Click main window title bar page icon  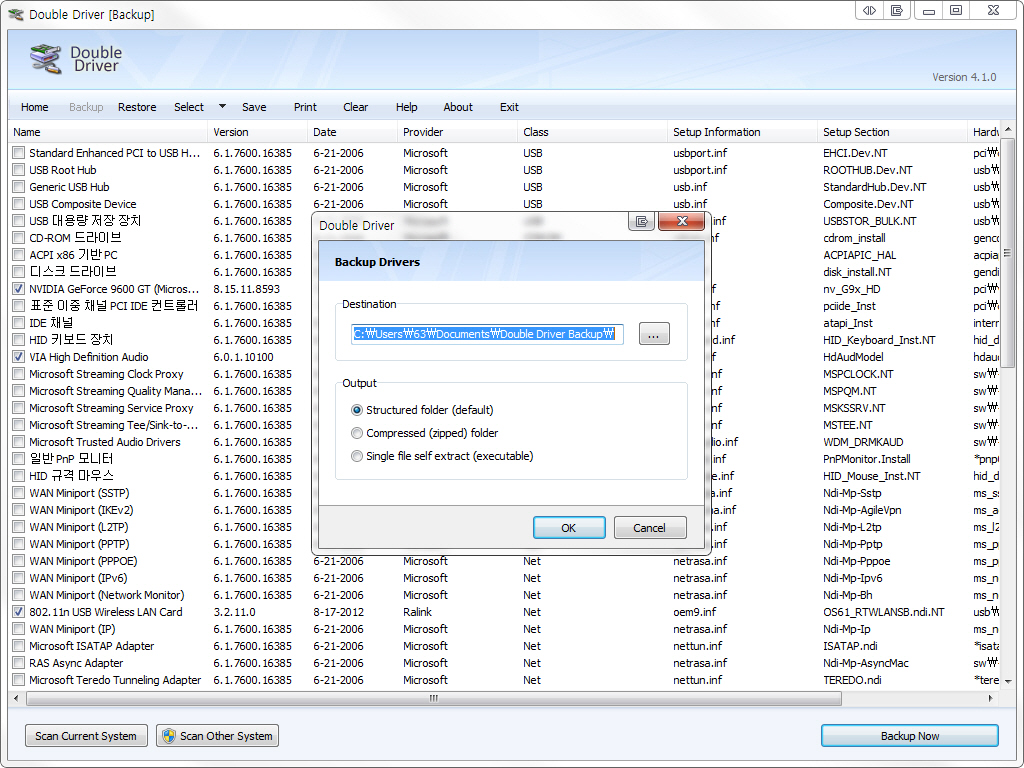click(x=897, y=10)
